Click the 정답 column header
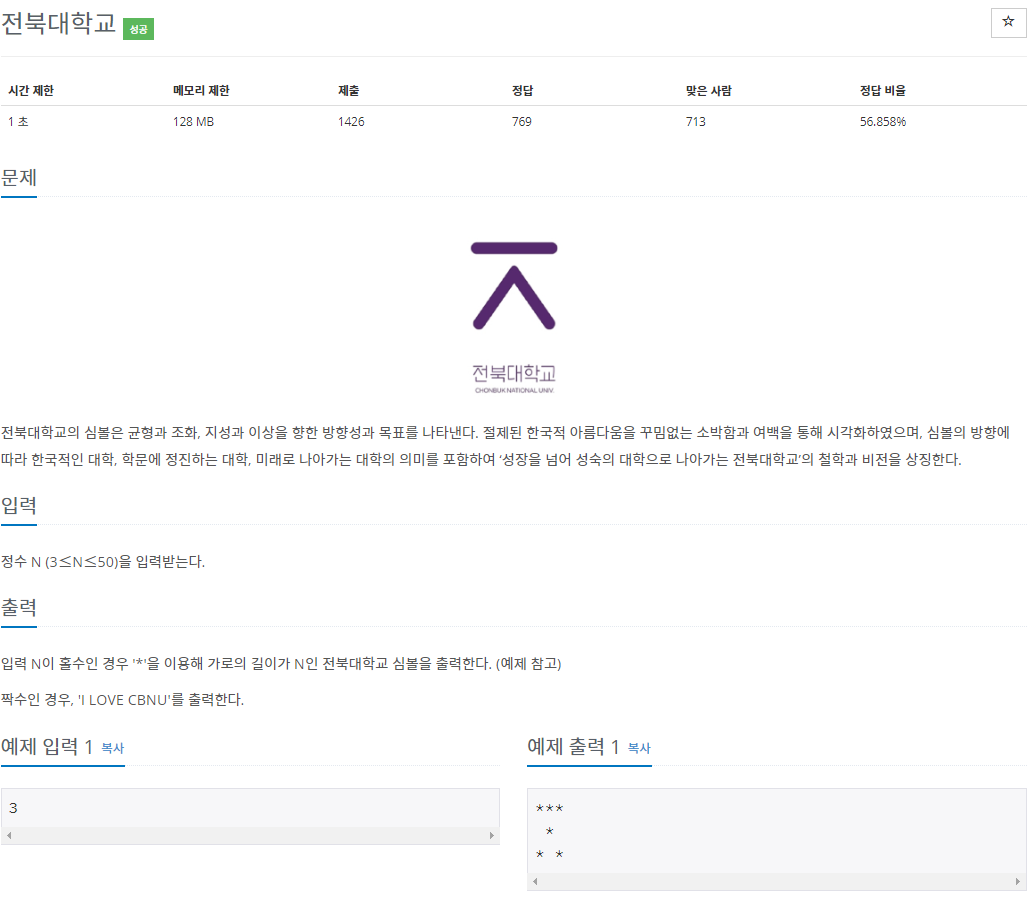 (x=522, y=91)
